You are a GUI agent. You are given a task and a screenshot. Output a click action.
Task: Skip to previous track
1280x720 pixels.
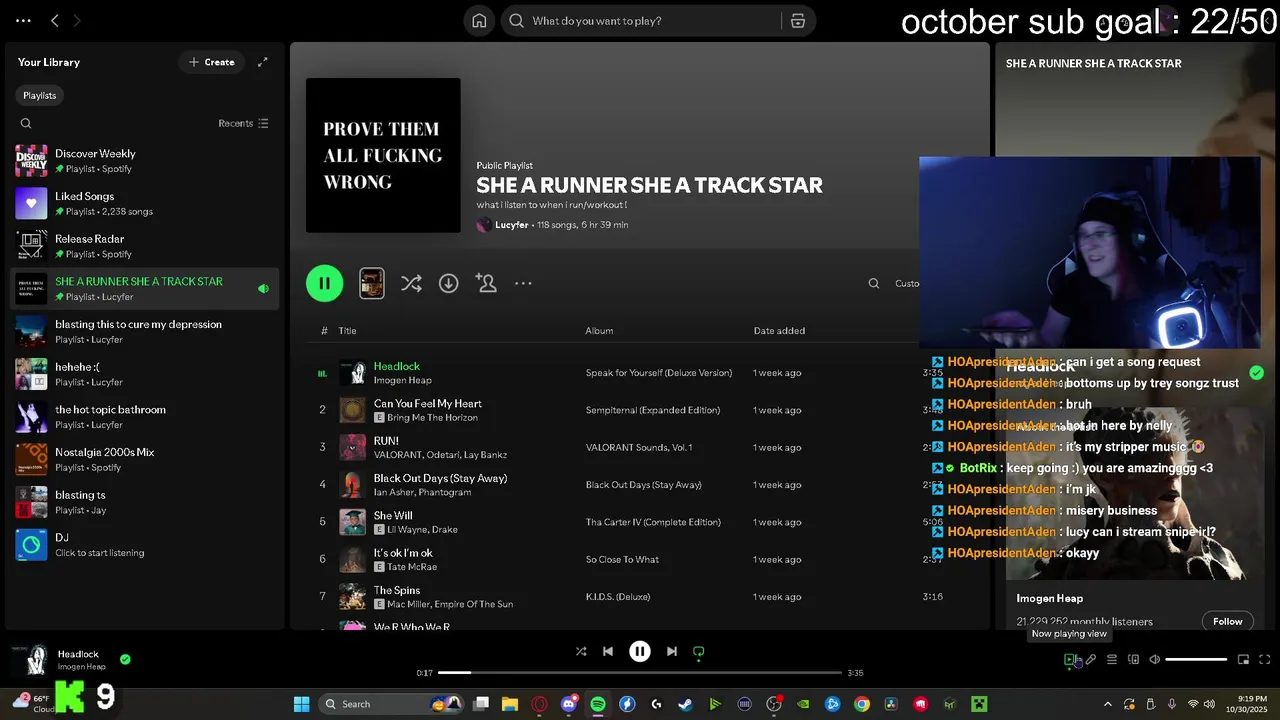(608, 651)
